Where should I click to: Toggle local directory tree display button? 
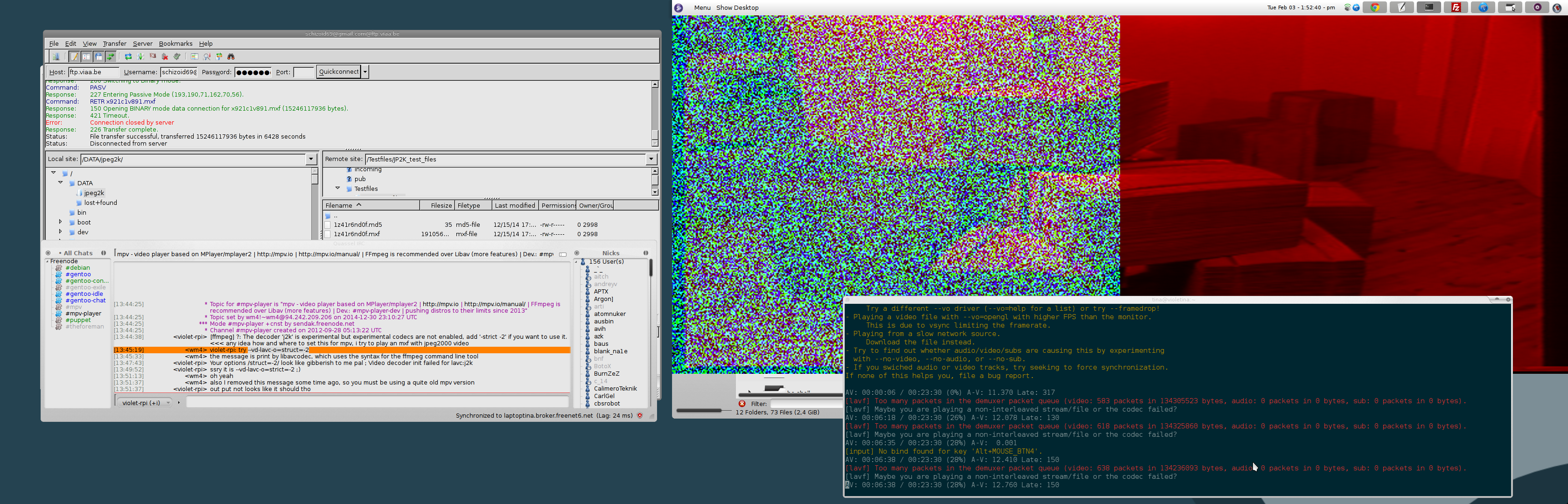tap(86, 56)
